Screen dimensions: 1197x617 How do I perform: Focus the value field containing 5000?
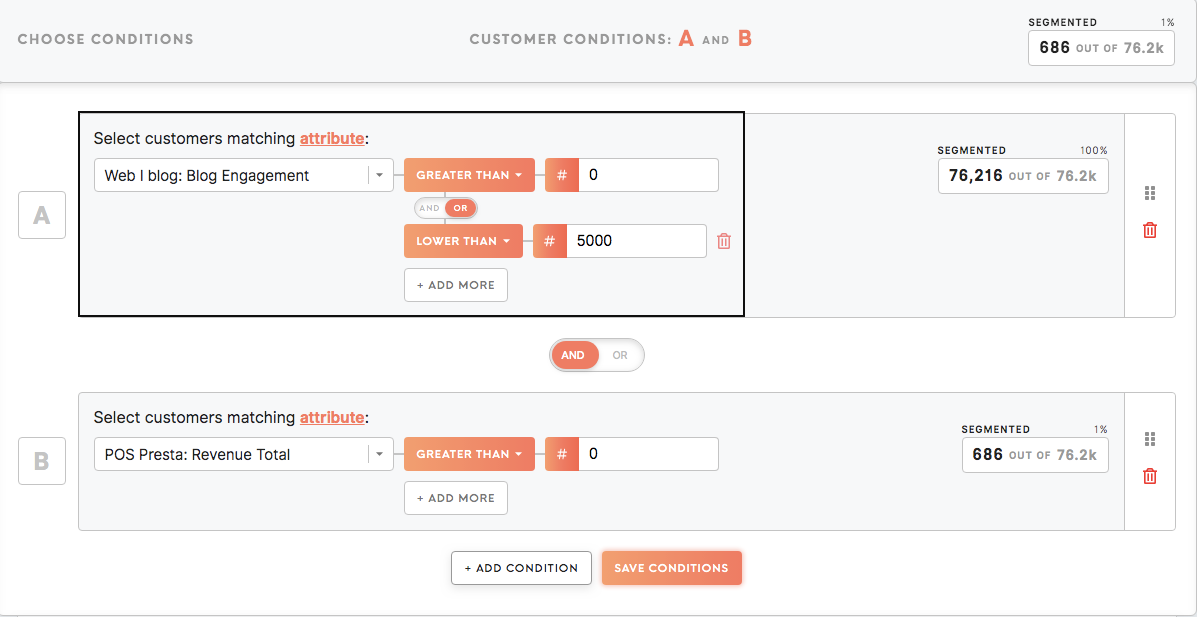pyautogui.click(x=637, y=241)
